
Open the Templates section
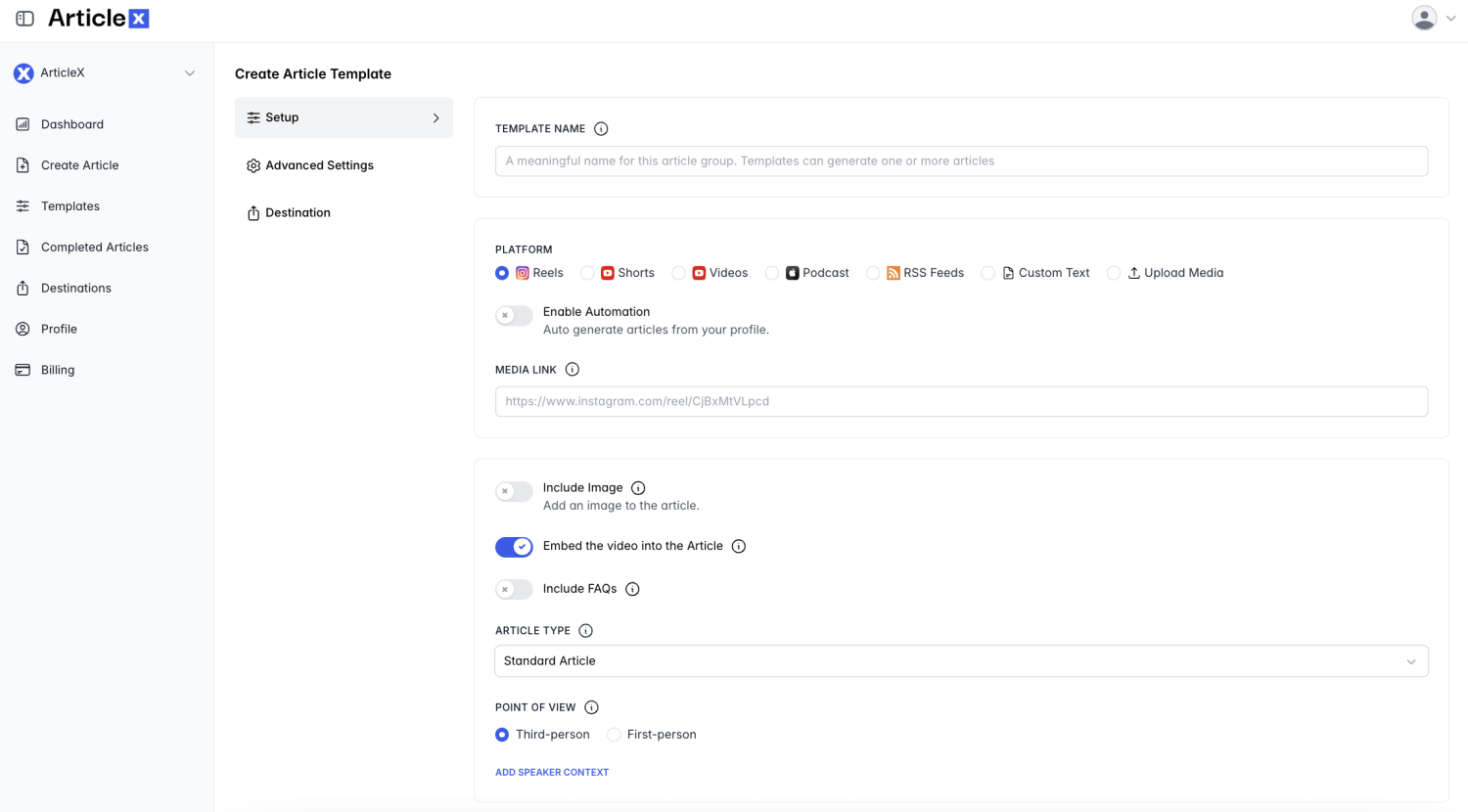(69, 205)
